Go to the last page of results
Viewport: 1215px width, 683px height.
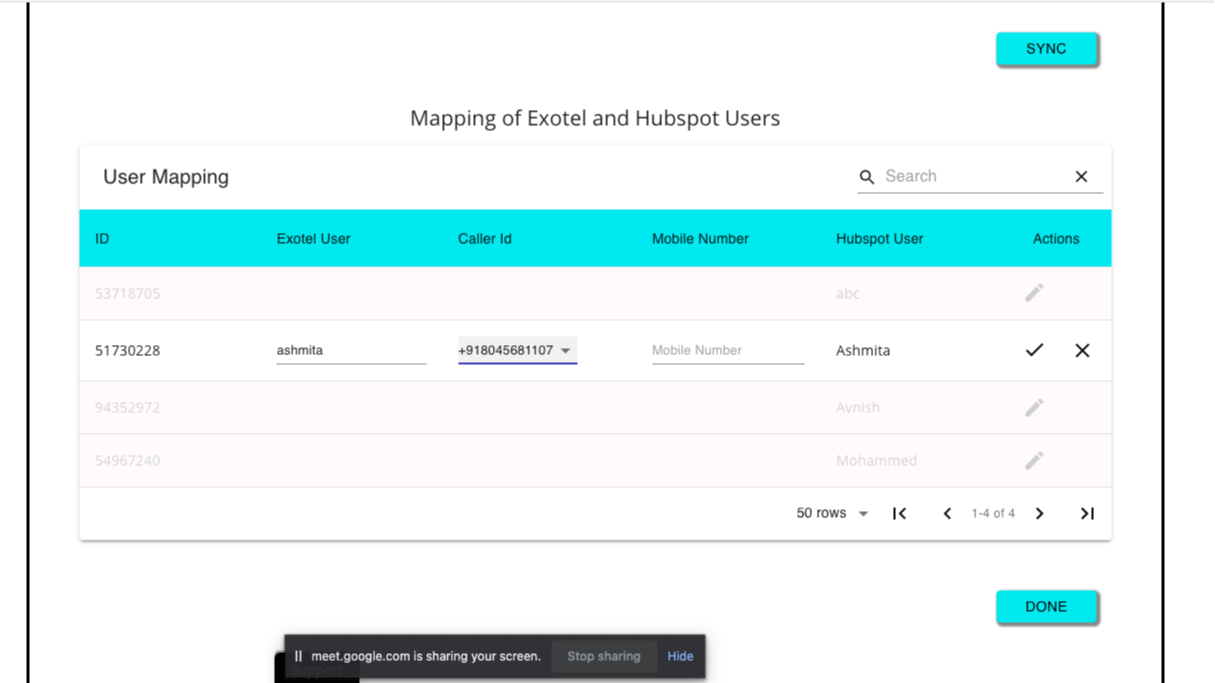(1087, 513)
